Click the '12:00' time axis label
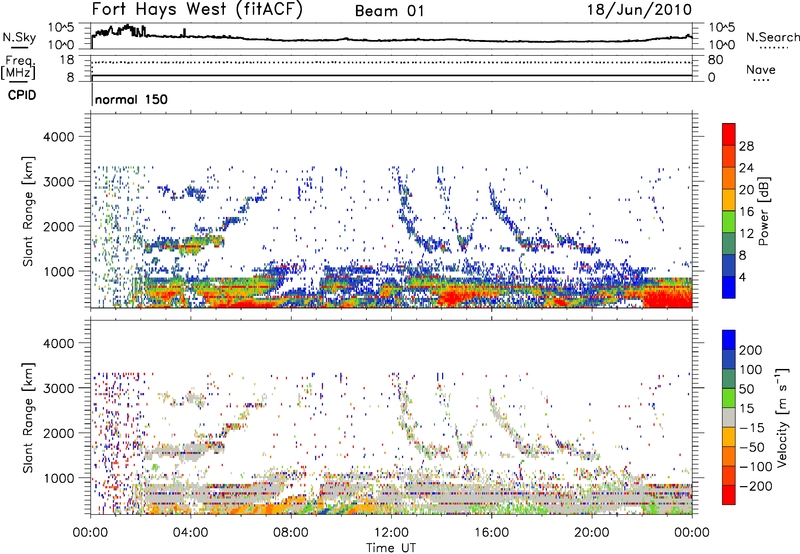The image size is (800, 554). [391, 533]
